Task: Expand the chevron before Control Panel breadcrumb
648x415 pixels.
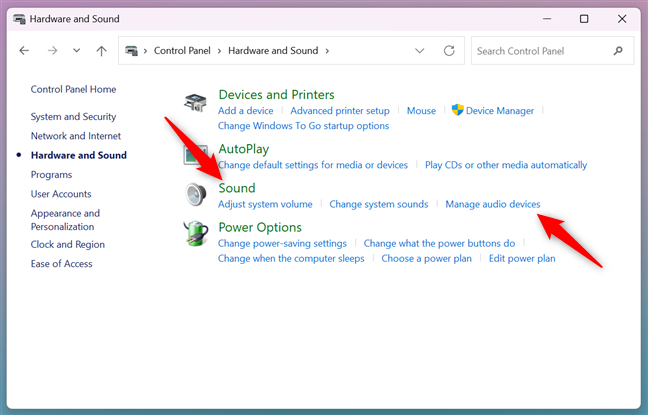Action: [x=145, y=51]
